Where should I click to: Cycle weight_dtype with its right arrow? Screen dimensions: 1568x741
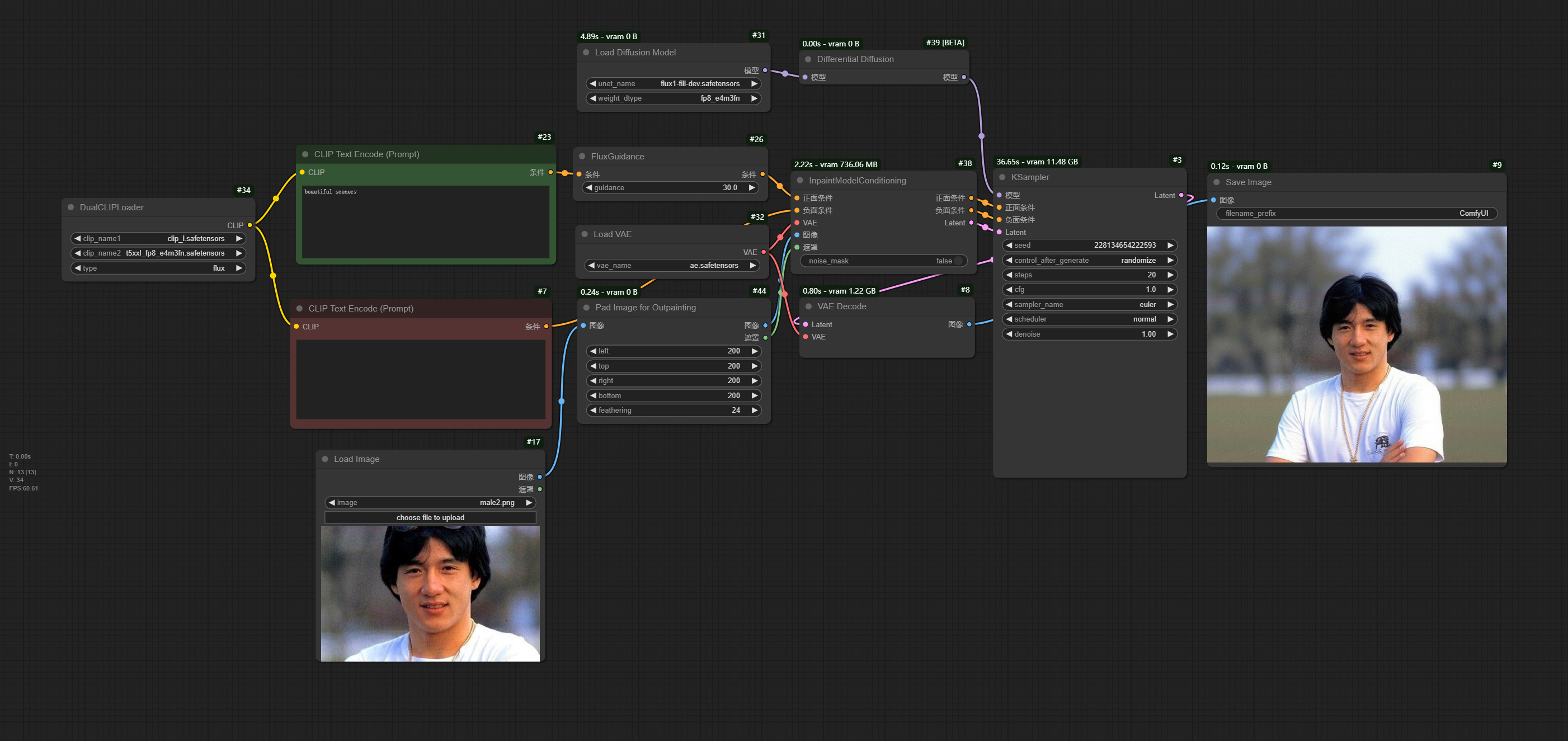pos(754,98)
